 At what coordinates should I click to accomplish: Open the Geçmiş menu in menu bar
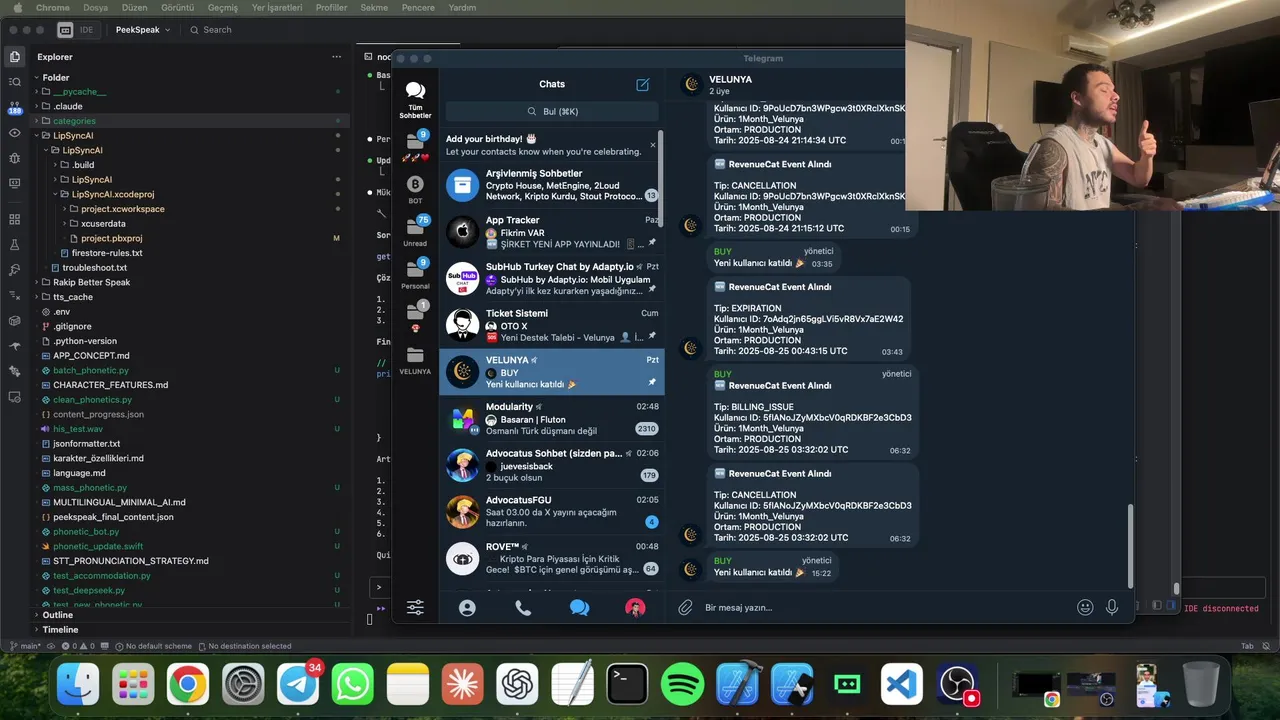[x=223, y=8]
